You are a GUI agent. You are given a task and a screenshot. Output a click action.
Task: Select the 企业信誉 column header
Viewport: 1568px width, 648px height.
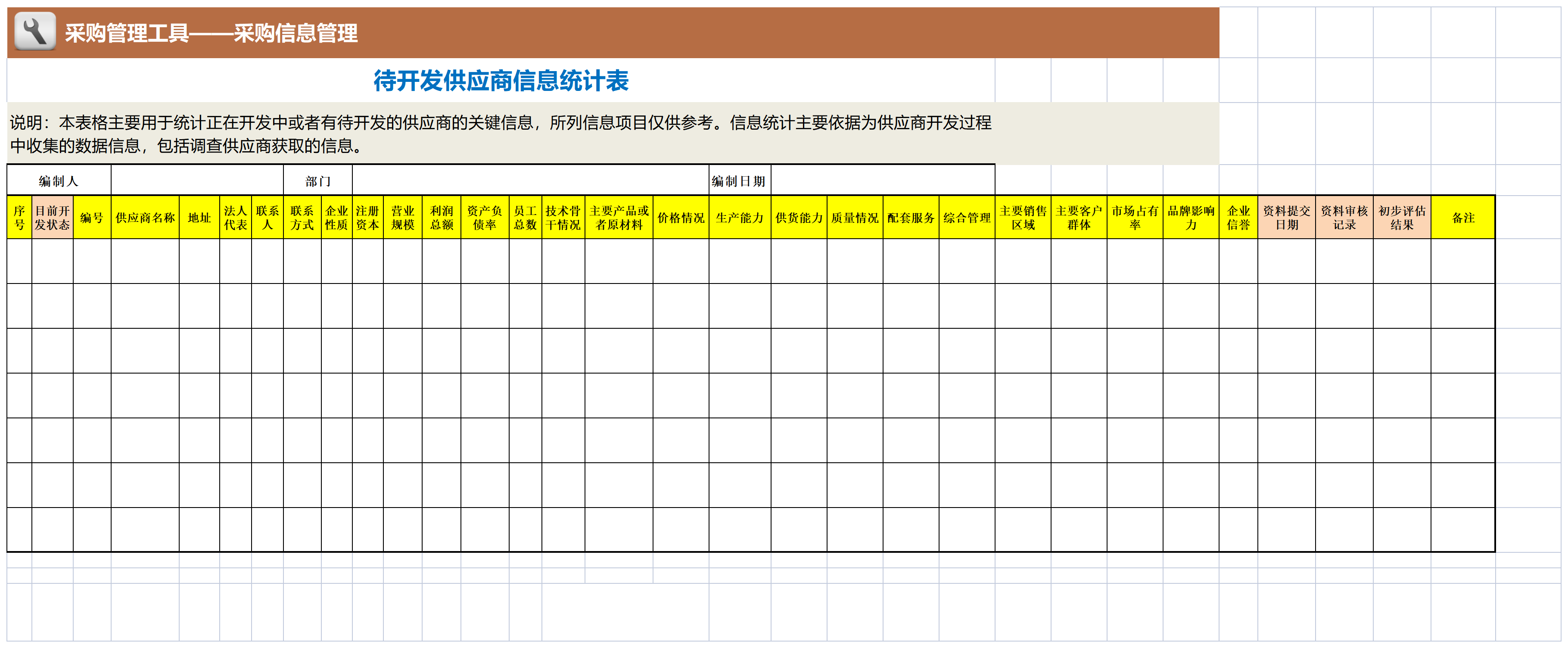pos(1239,218)
